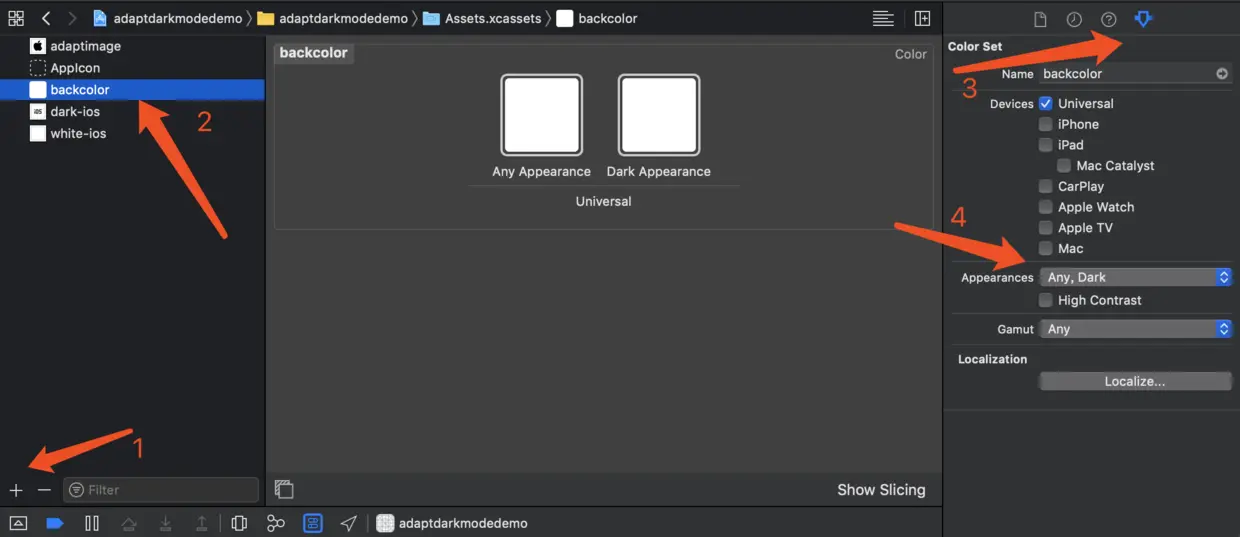This screenshot has height=537, width=1240.
Task: Click the Simulate Location arrow icon
Action: [348, 523]
